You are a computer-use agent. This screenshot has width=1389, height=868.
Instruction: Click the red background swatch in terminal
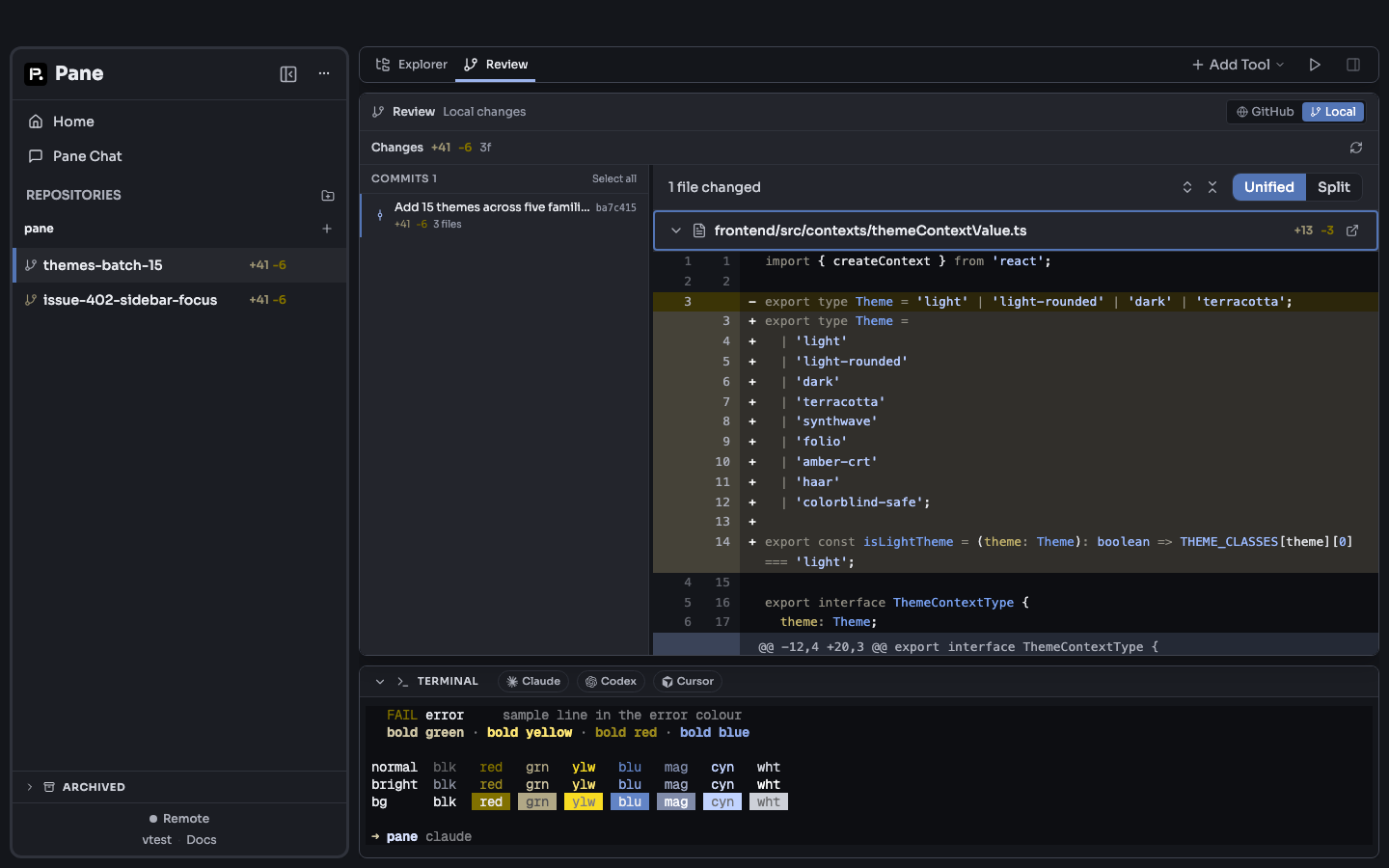(x=491, y=802)
